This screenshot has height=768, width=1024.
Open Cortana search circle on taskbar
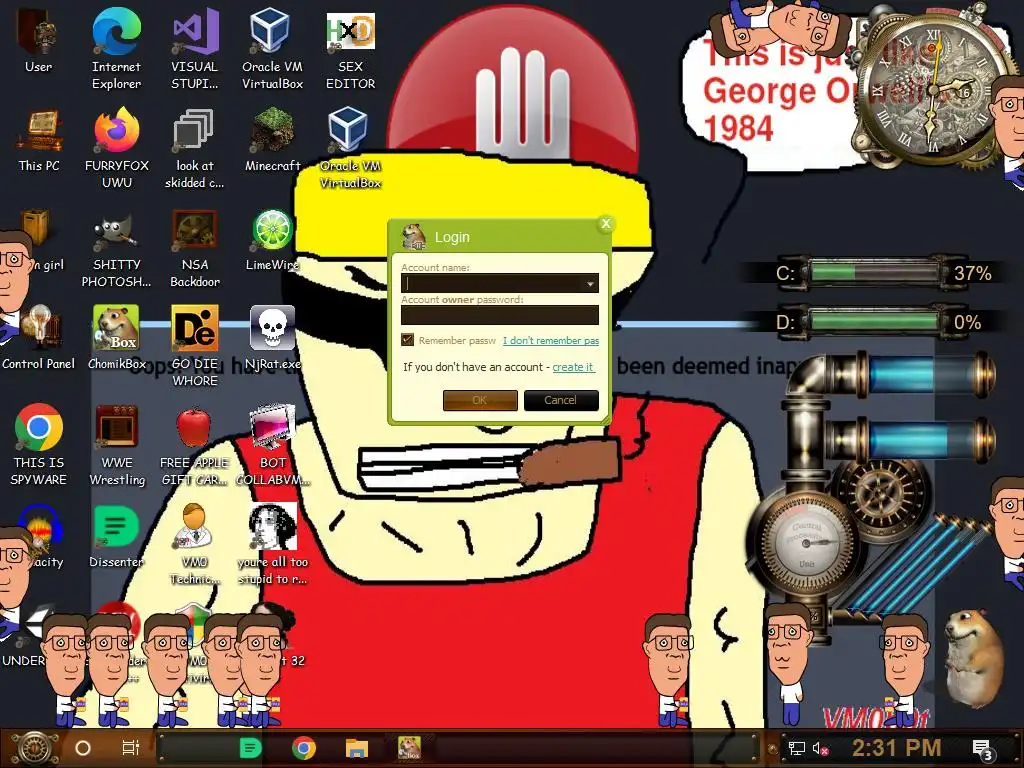point(83,748)
